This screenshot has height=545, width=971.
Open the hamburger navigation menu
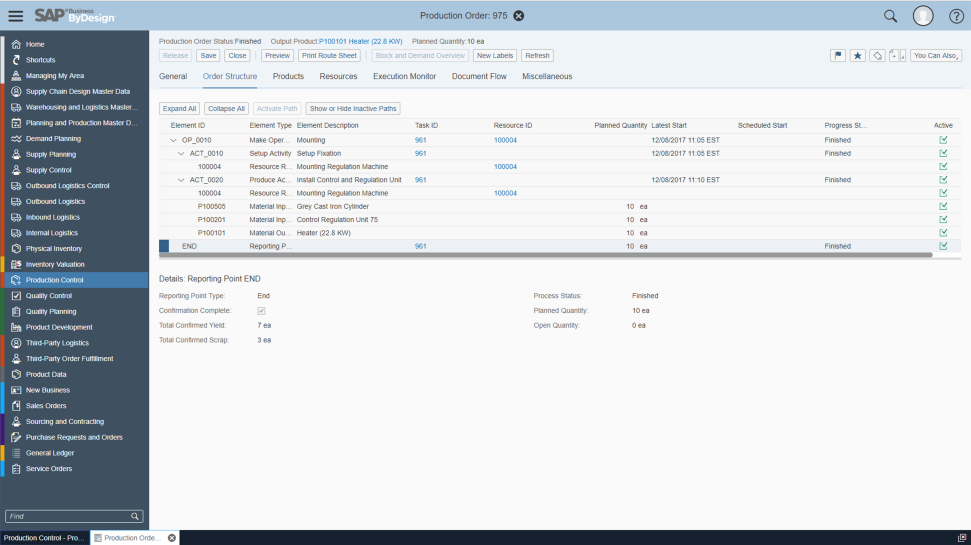coord(16,16)
